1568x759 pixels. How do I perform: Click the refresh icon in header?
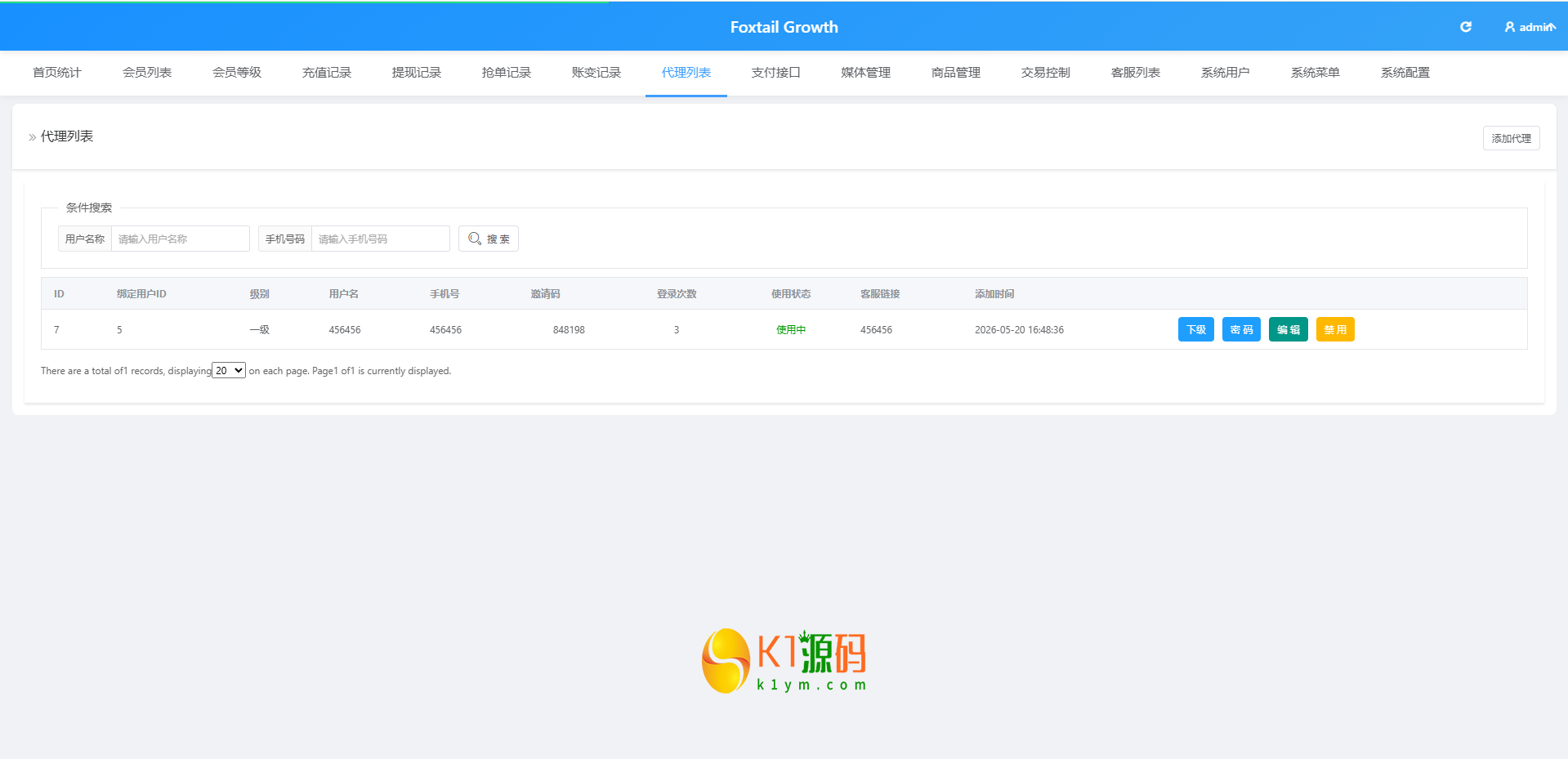[x=1466, y=27]
